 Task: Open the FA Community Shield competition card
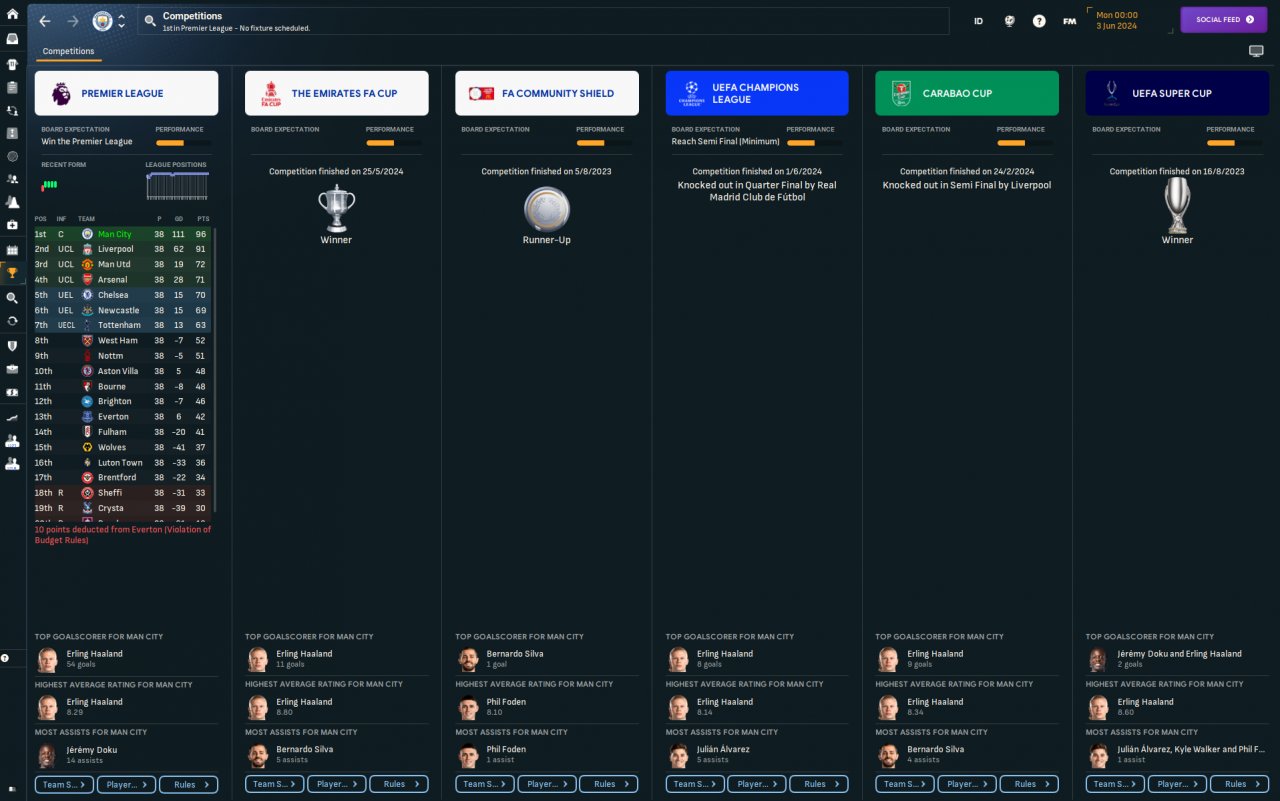coord(546,93)
